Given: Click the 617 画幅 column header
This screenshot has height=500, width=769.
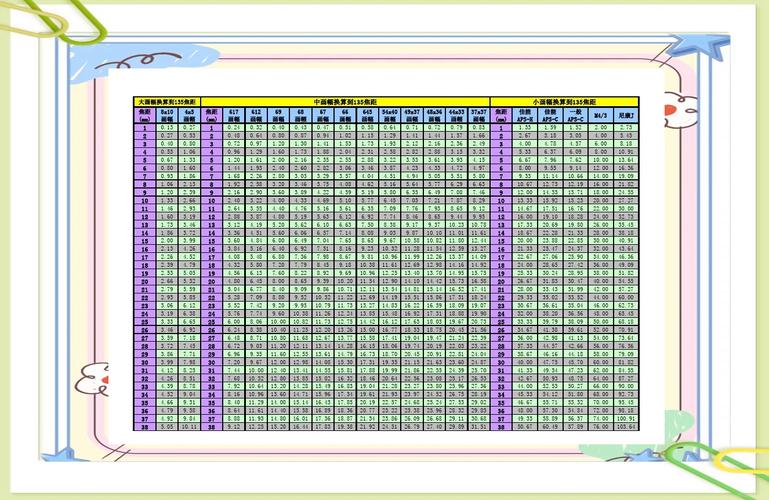Looking at the screenshot, I should click(x=234, y=115).
